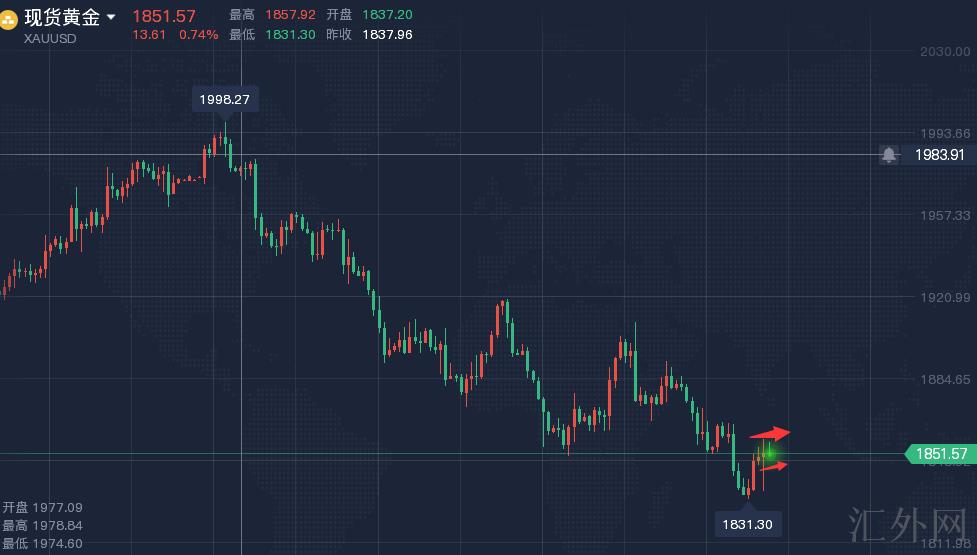The image size is (977, 555).
Task: Click the glowing green live price dot
Action: click(769, 454)
